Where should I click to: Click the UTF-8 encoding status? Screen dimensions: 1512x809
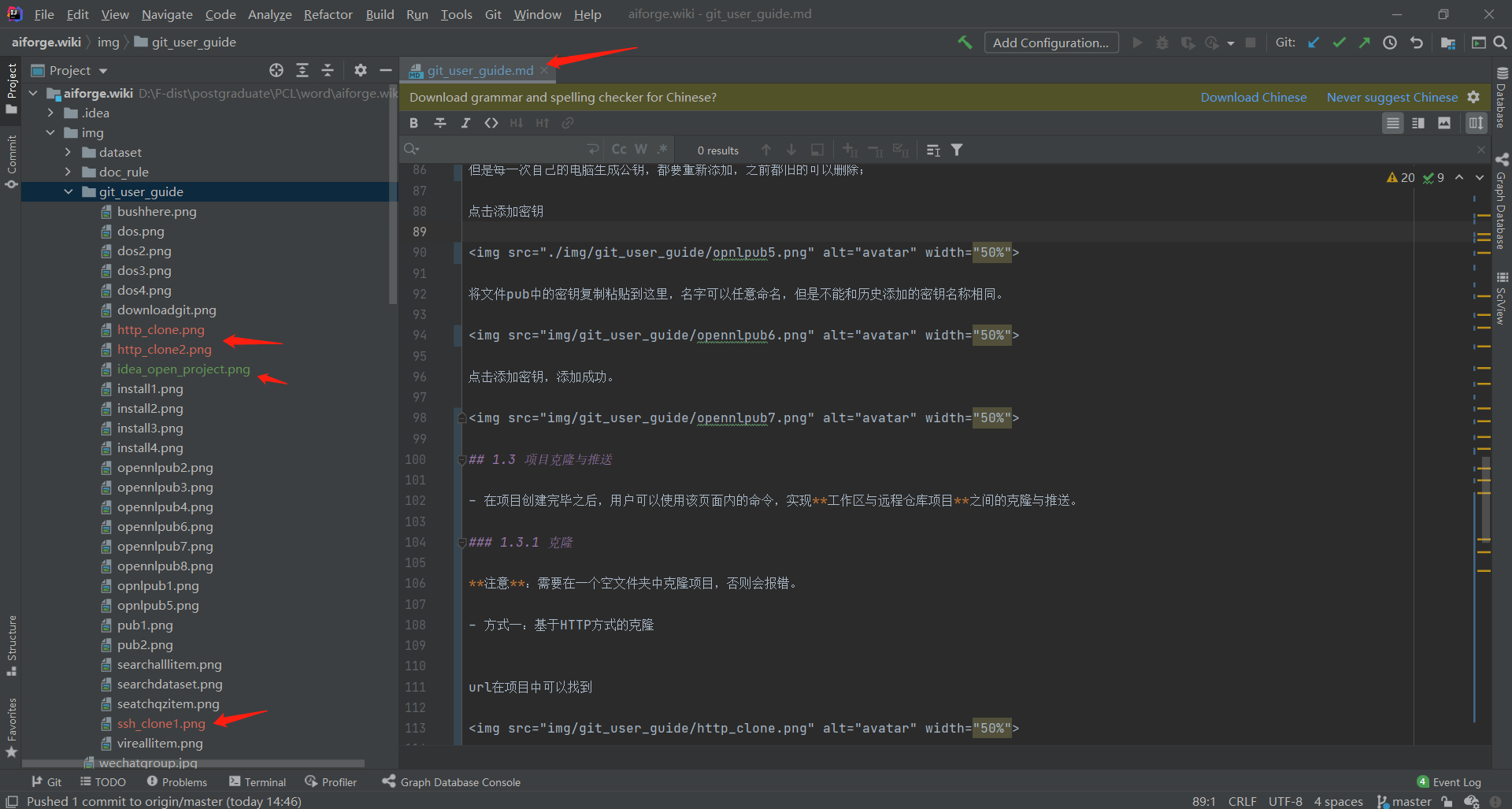pyautogui.click(x=1285, y=801)
